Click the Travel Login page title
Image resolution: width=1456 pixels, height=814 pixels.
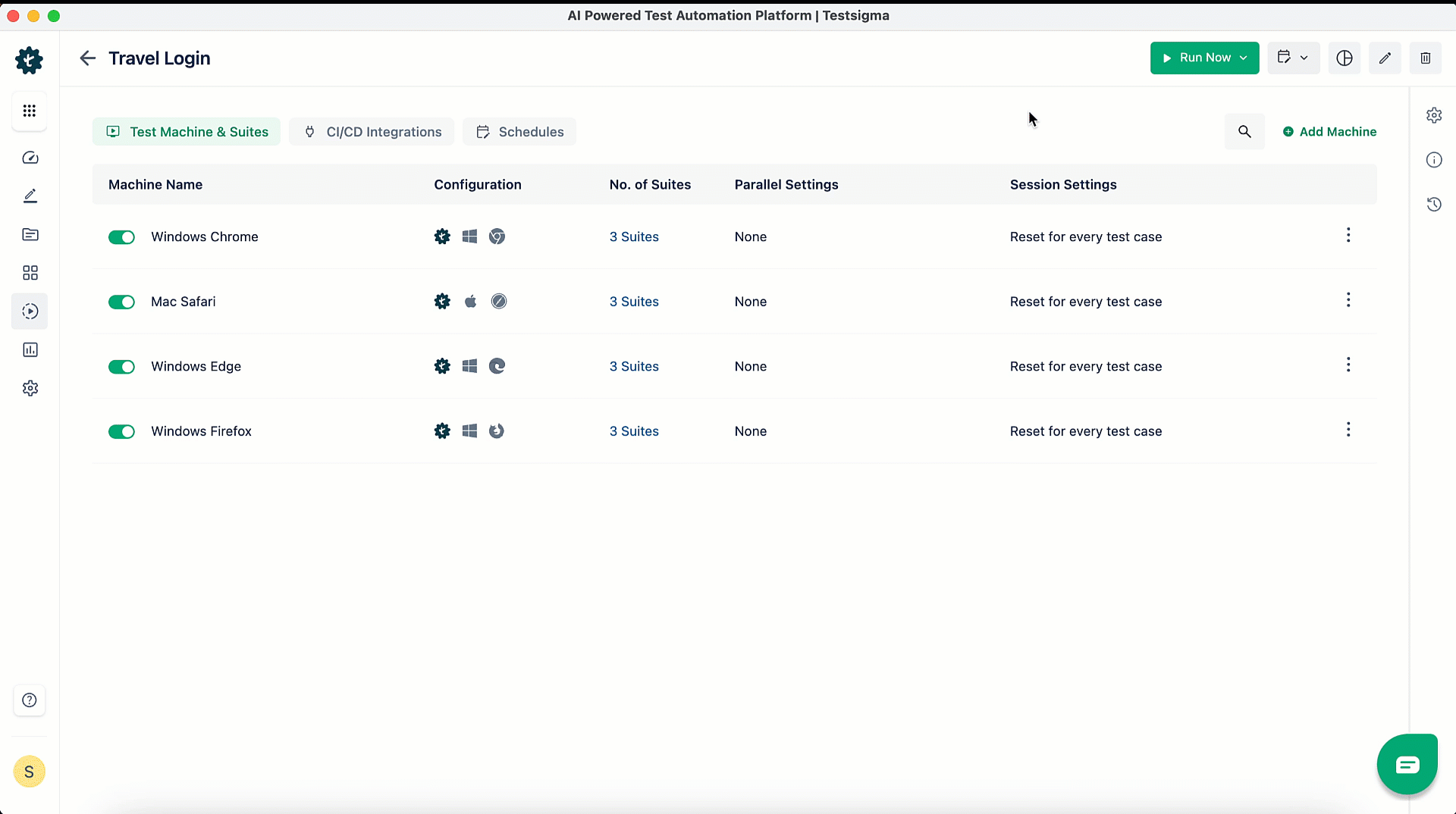(159, 58)
